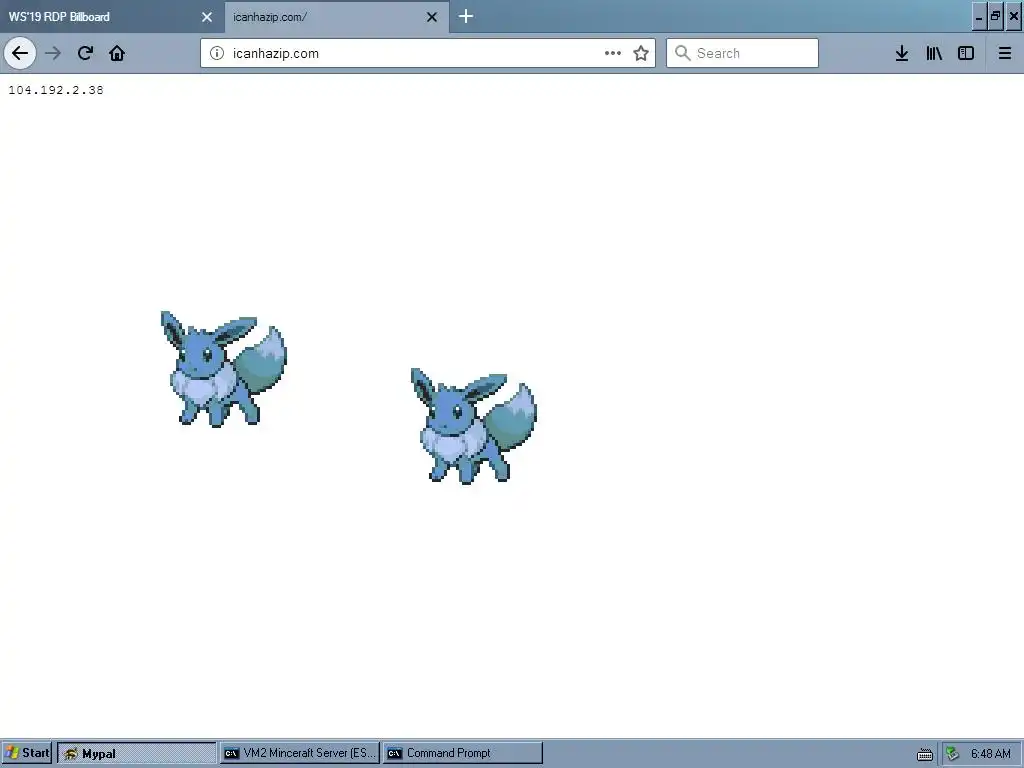Show site information for icanhazip.com
The height and width of the screenshot is (768, 1024).
point(217,53)
